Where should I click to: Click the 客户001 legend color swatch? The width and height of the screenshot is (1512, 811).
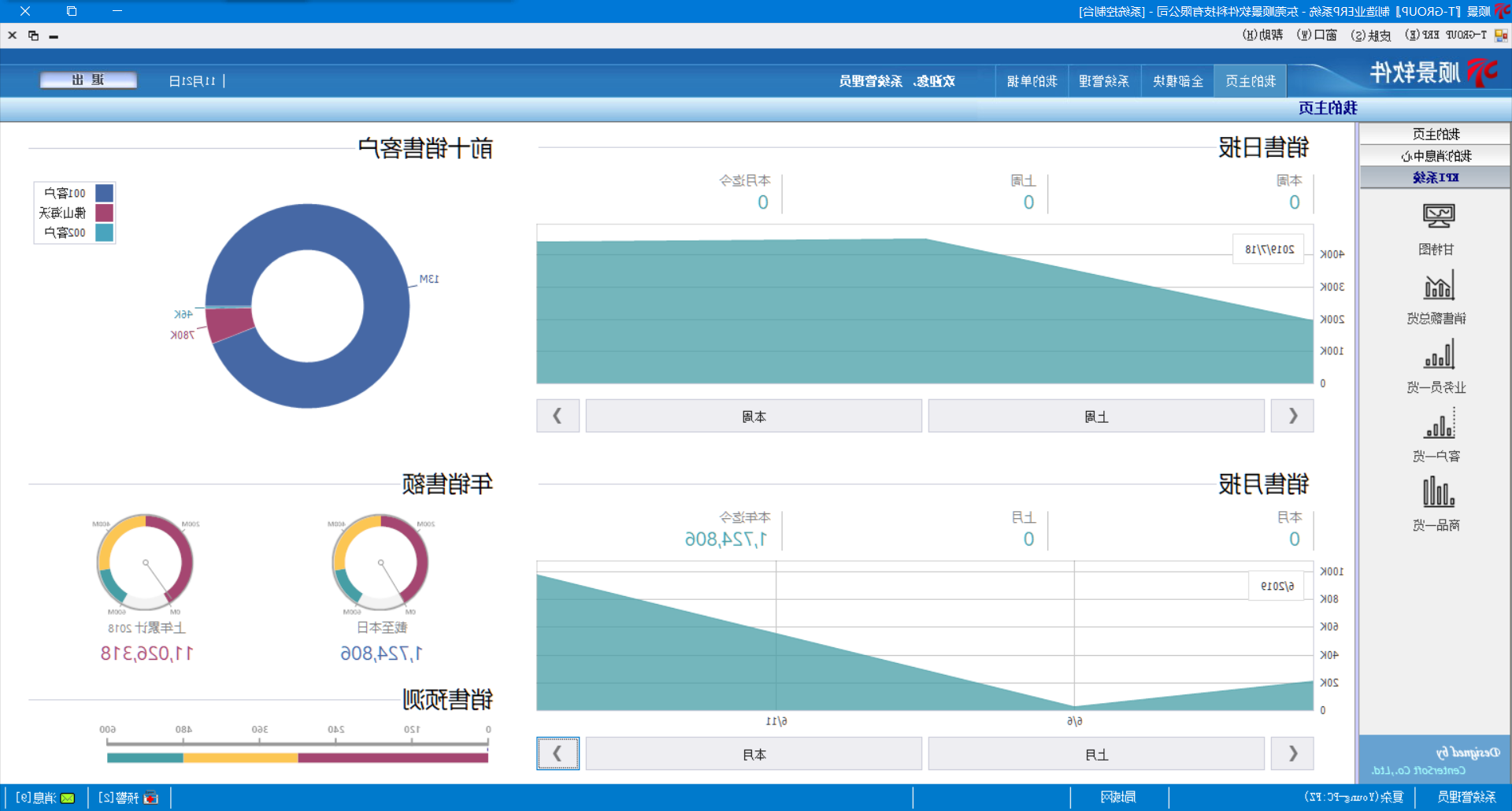(x=104, y=193)
